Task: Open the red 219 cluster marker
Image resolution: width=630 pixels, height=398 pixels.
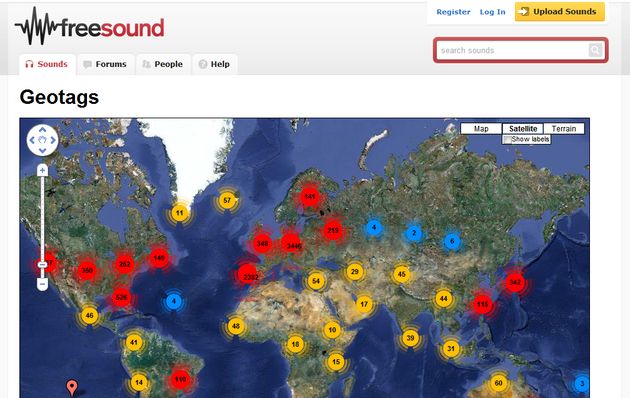Action: click(333, 231)
